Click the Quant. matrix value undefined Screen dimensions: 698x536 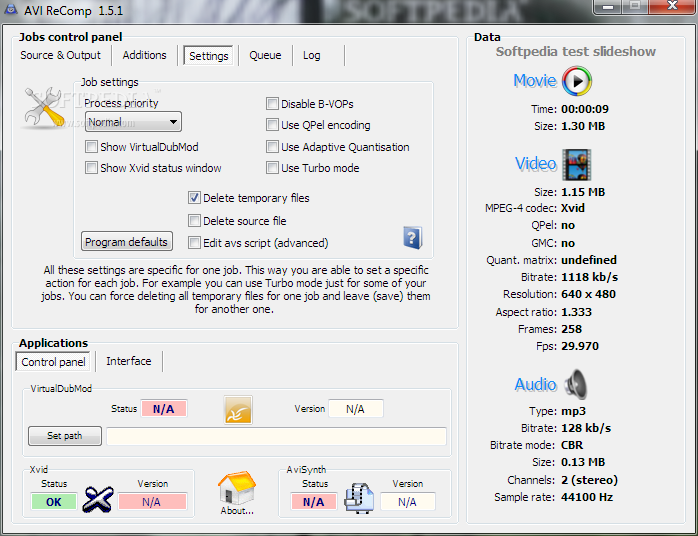point(588,260)
